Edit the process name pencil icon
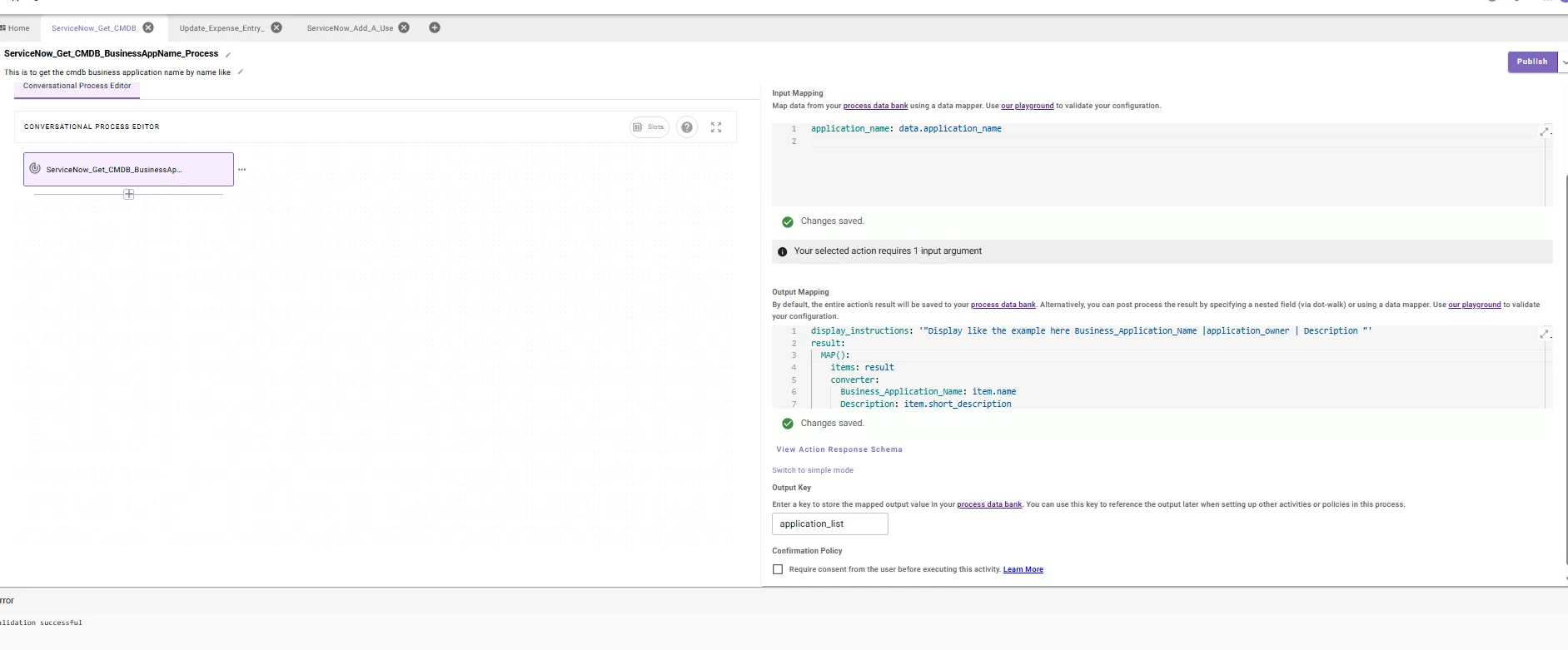1568x650 pixels. coord(228,54)
